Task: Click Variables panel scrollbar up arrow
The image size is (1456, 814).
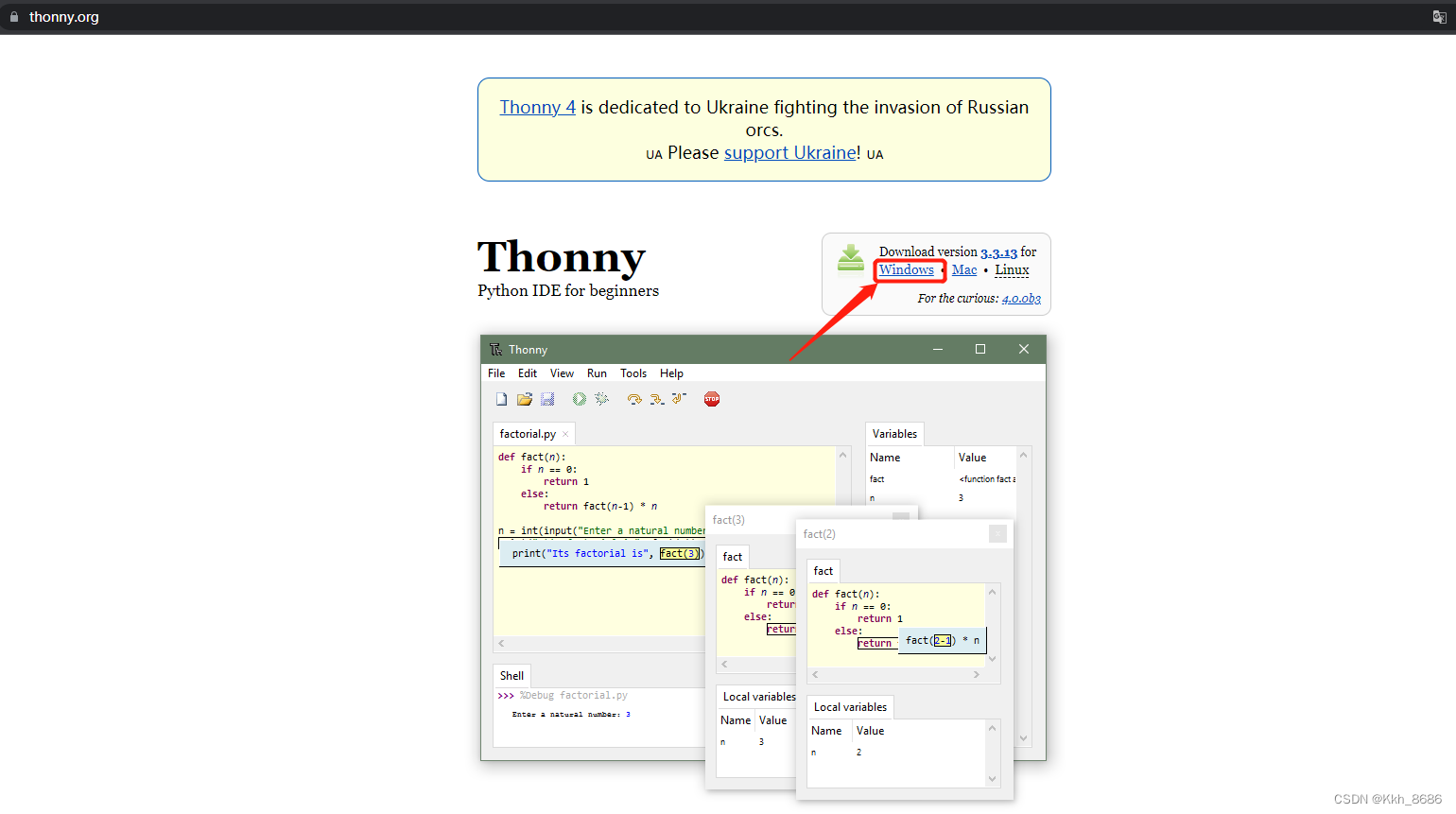Action: pyautogui.click(x=1023, y=455)
